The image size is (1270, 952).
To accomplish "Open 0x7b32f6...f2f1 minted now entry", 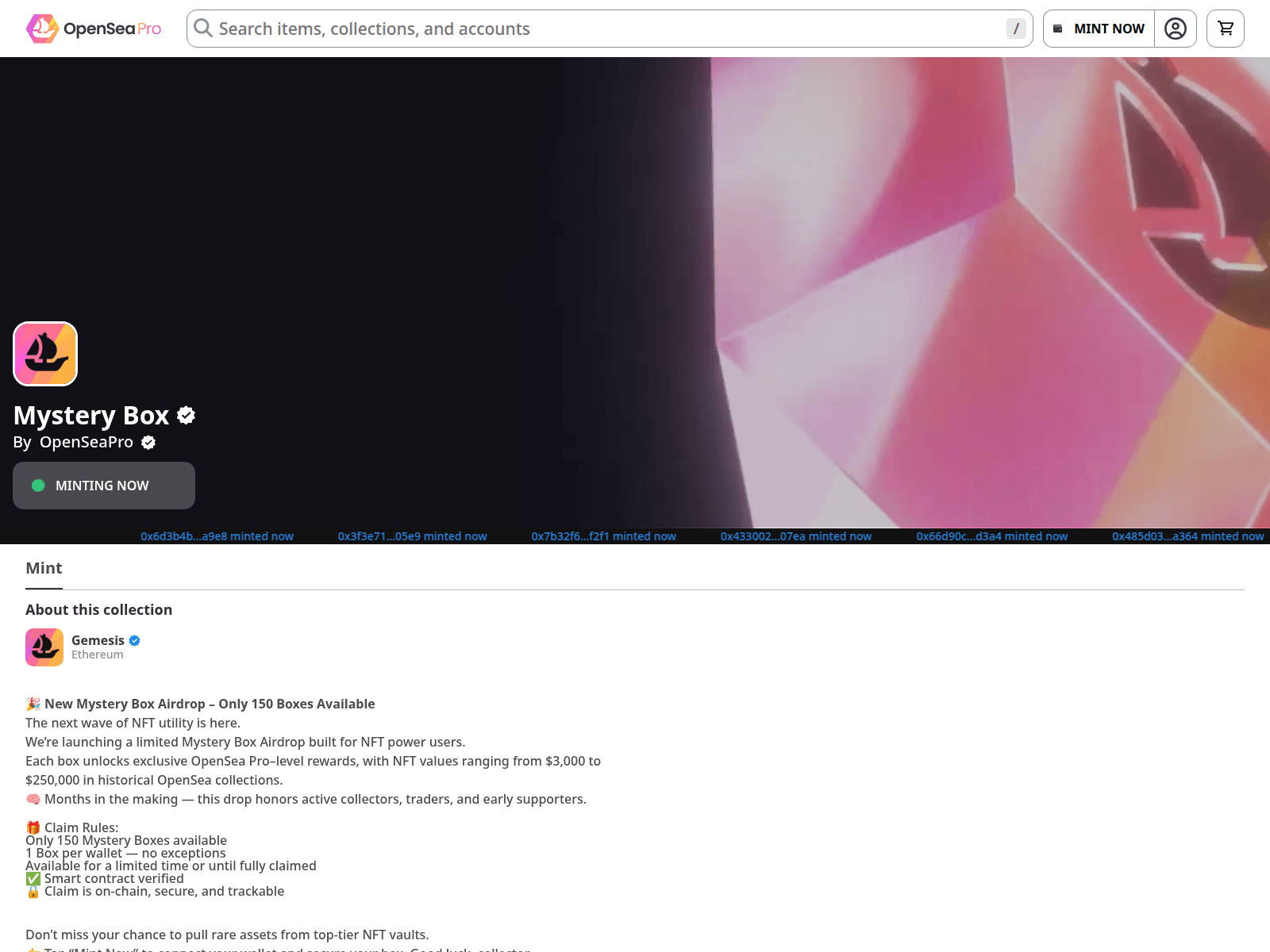I will click(x=604, y=536).
